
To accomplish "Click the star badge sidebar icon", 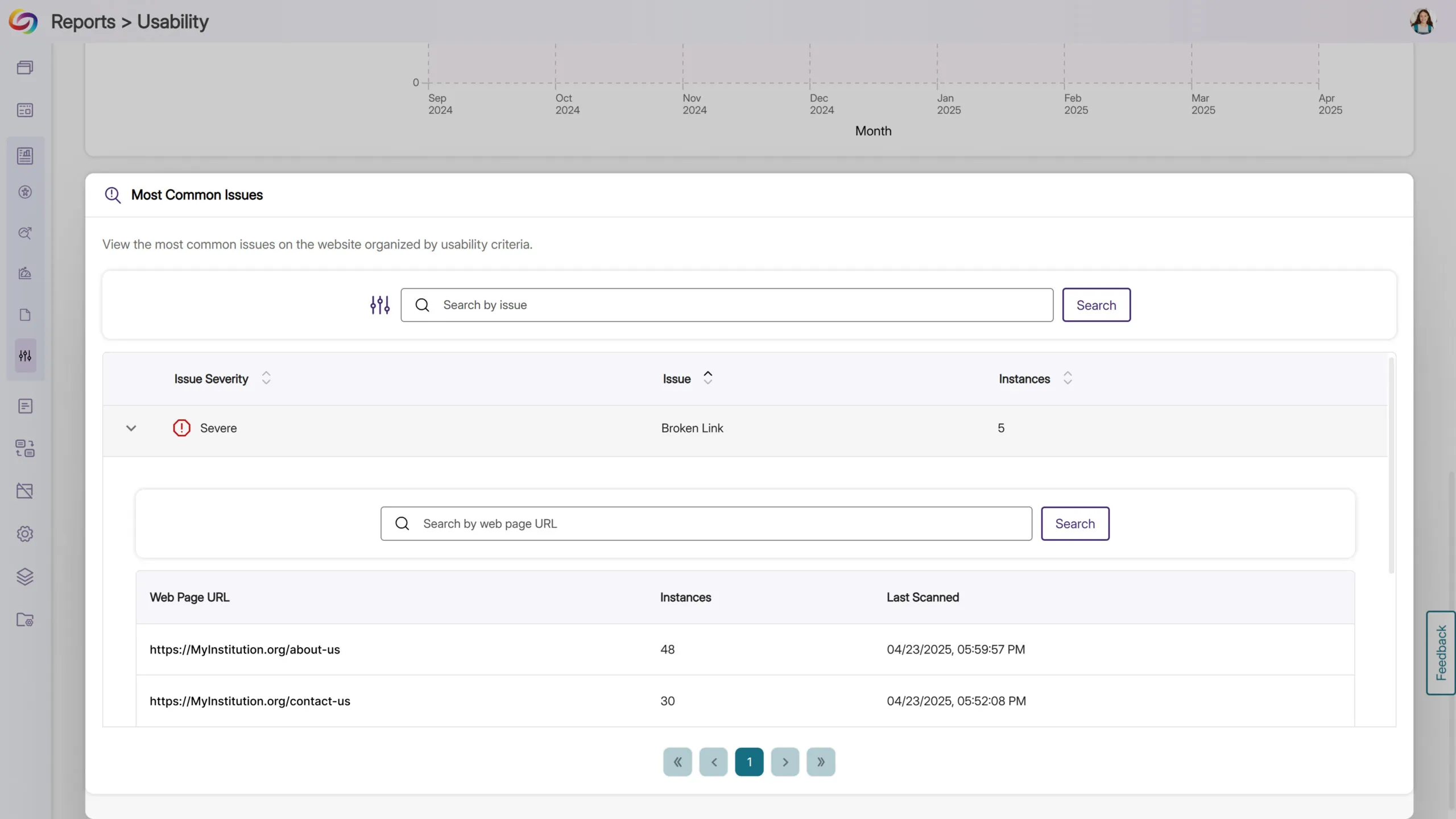I will click(25, 192).
